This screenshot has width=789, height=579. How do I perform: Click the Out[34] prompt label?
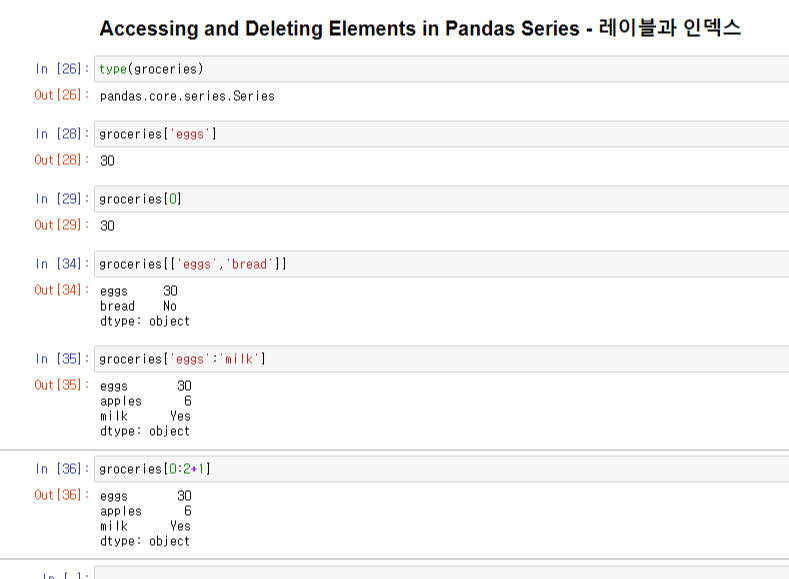coord(61,290)
